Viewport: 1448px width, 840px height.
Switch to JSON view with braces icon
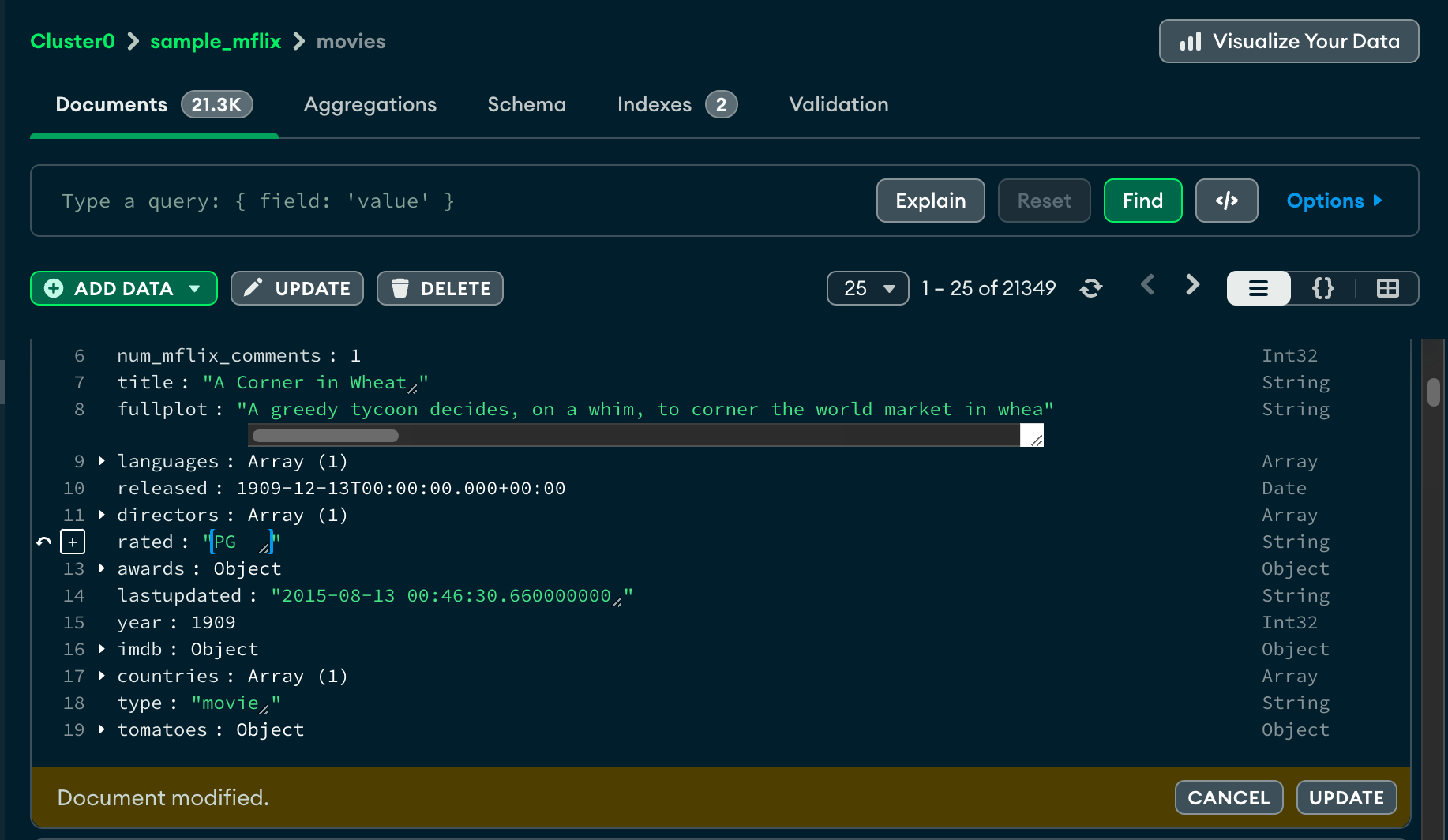point(1322,288)
